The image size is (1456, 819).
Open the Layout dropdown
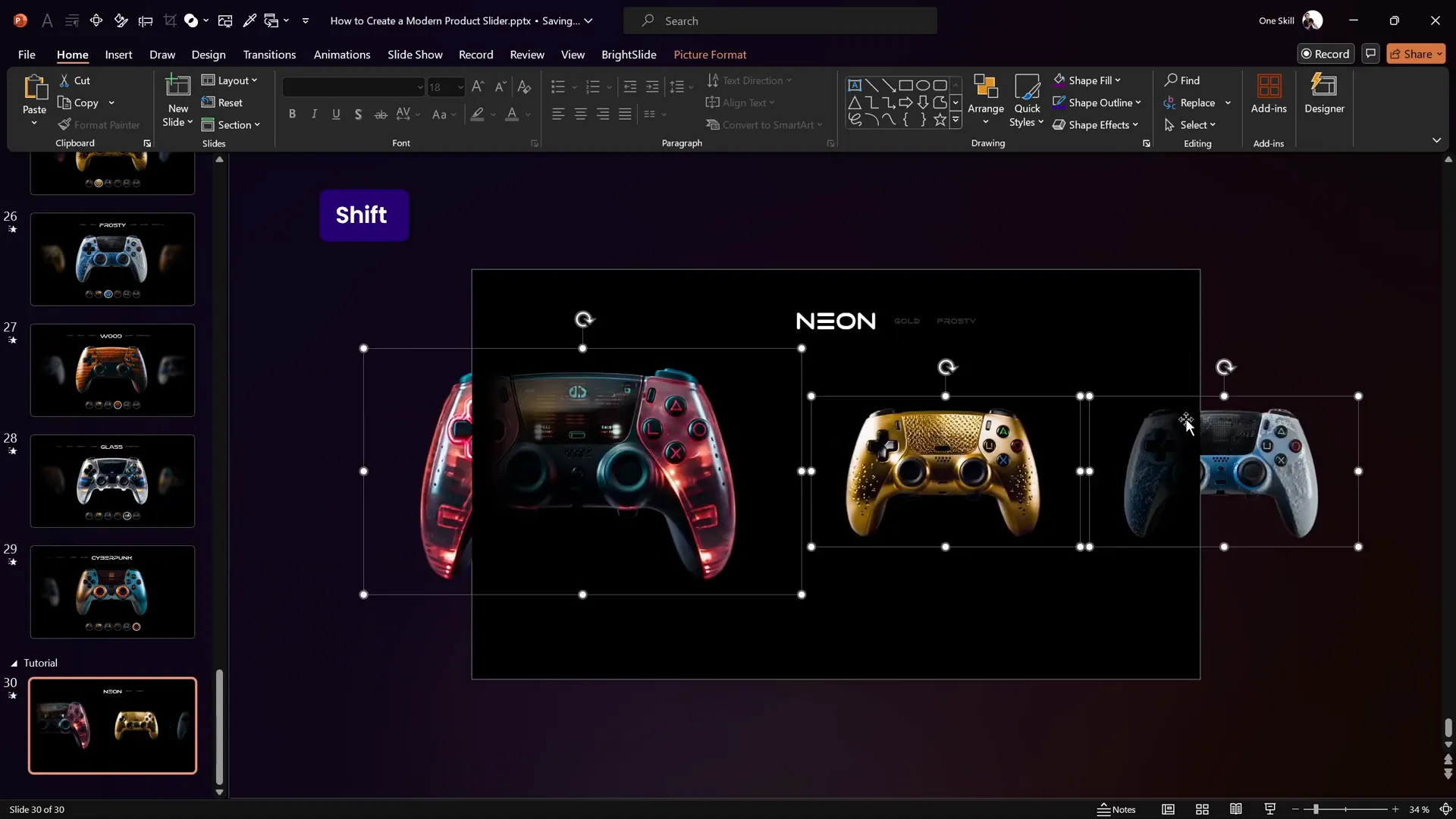[x=230, y=80]
